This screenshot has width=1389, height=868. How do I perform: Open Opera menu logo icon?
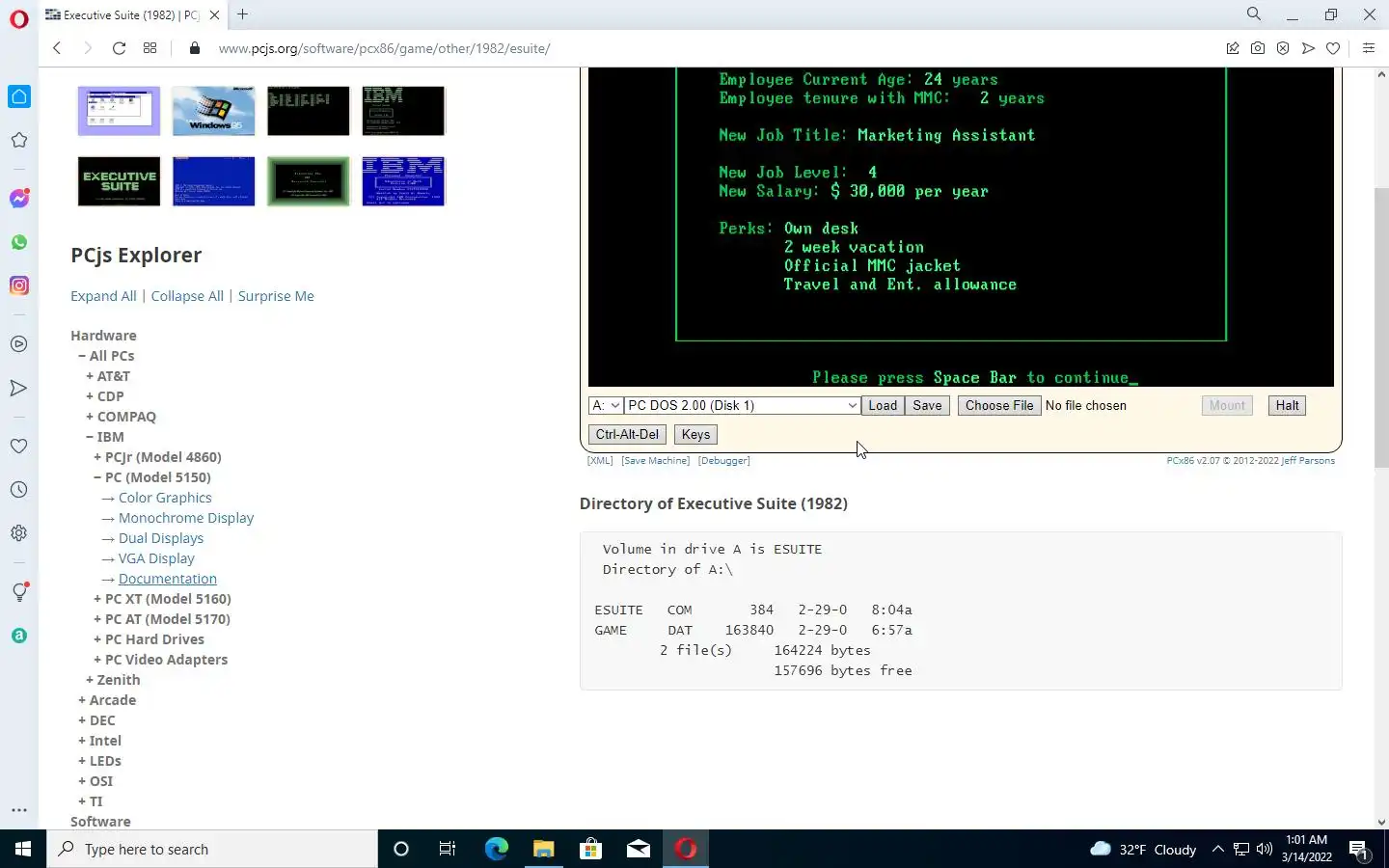(x=19, y=19)
